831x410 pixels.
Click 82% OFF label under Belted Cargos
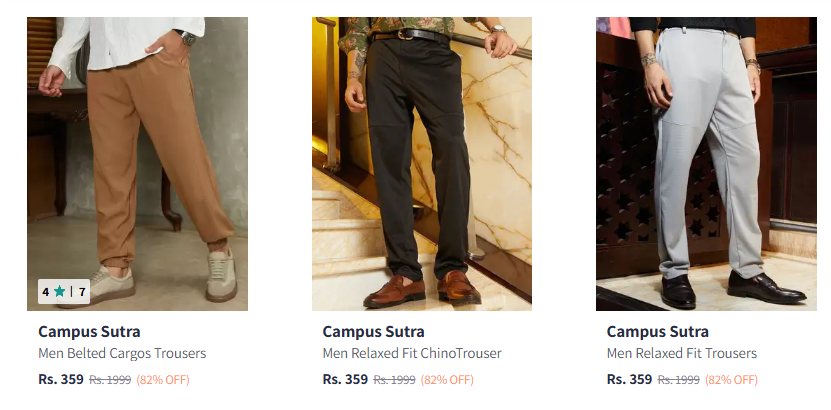pyautogui.click(x=163, y=380)
